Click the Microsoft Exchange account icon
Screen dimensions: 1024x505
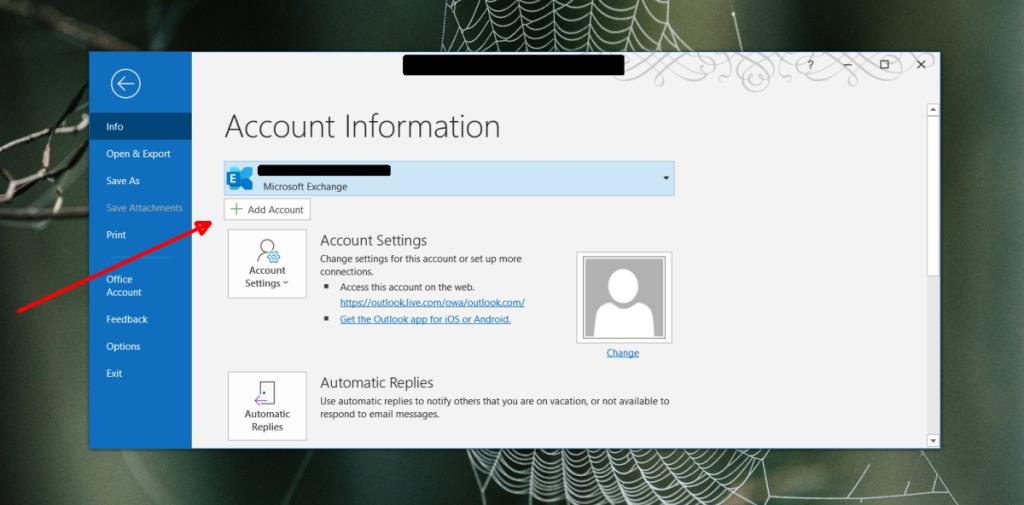point(240,178)
